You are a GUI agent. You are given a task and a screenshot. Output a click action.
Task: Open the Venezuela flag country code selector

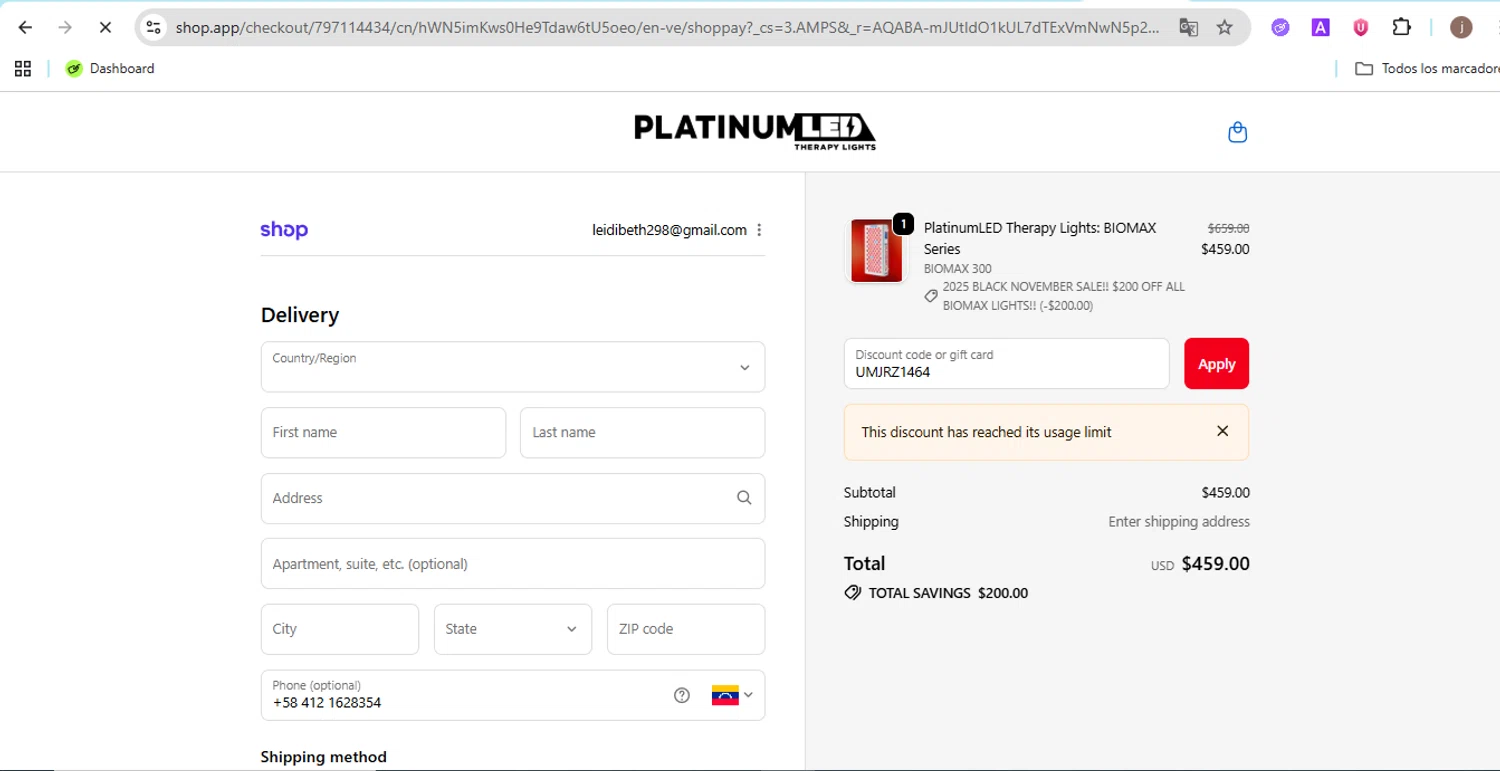point(732,695)
